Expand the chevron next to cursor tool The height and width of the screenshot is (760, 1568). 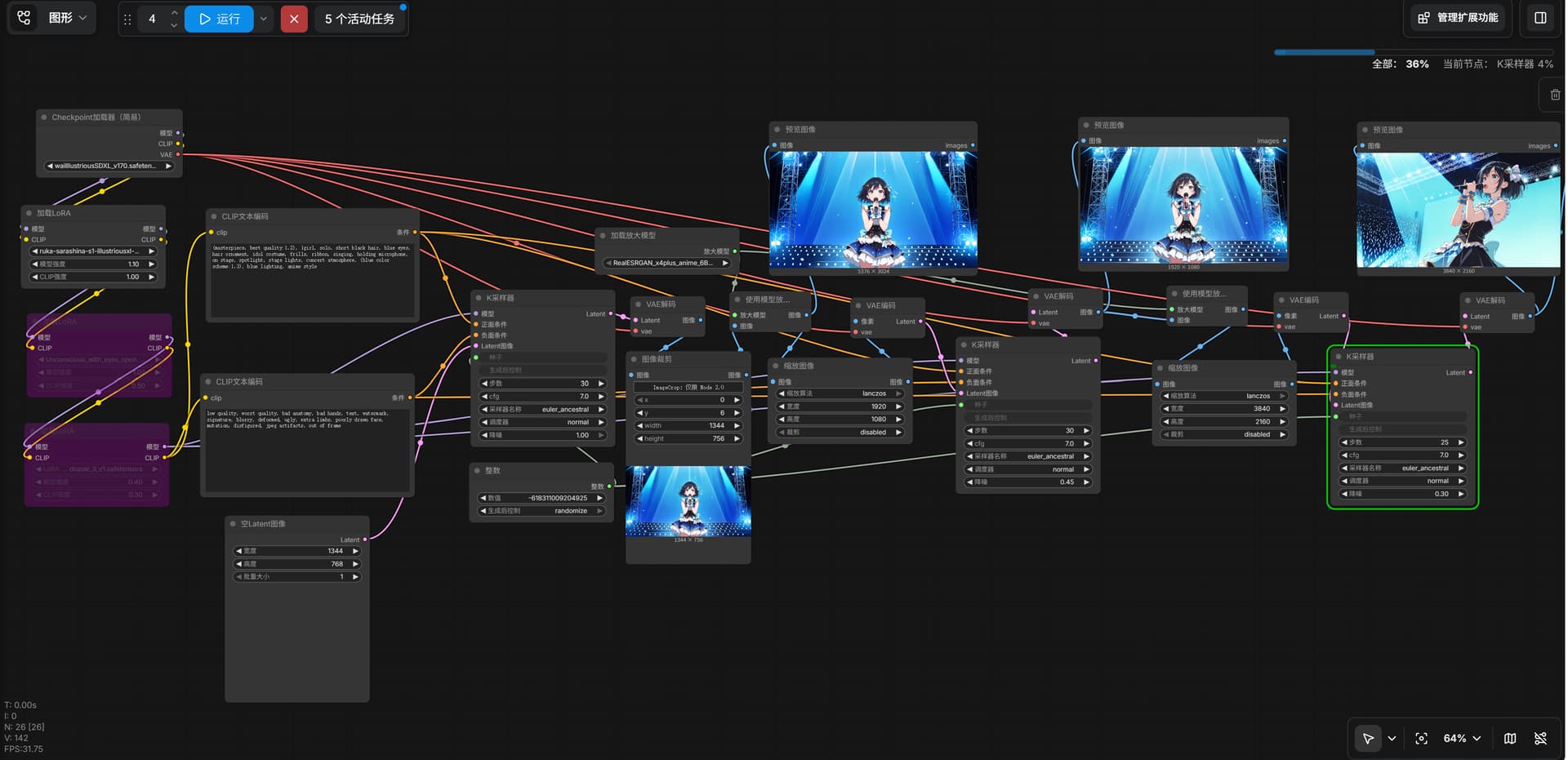[x=1392, y=738]
